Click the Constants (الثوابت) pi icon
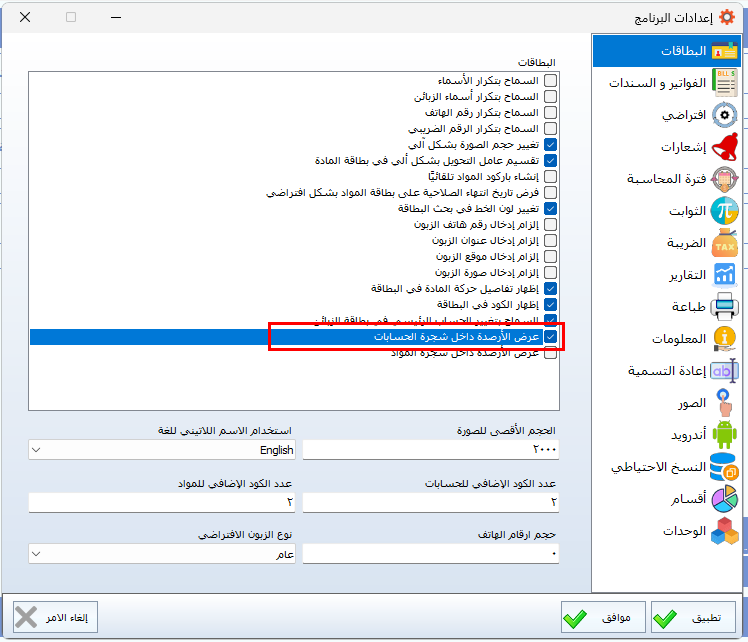 point(725,211)
